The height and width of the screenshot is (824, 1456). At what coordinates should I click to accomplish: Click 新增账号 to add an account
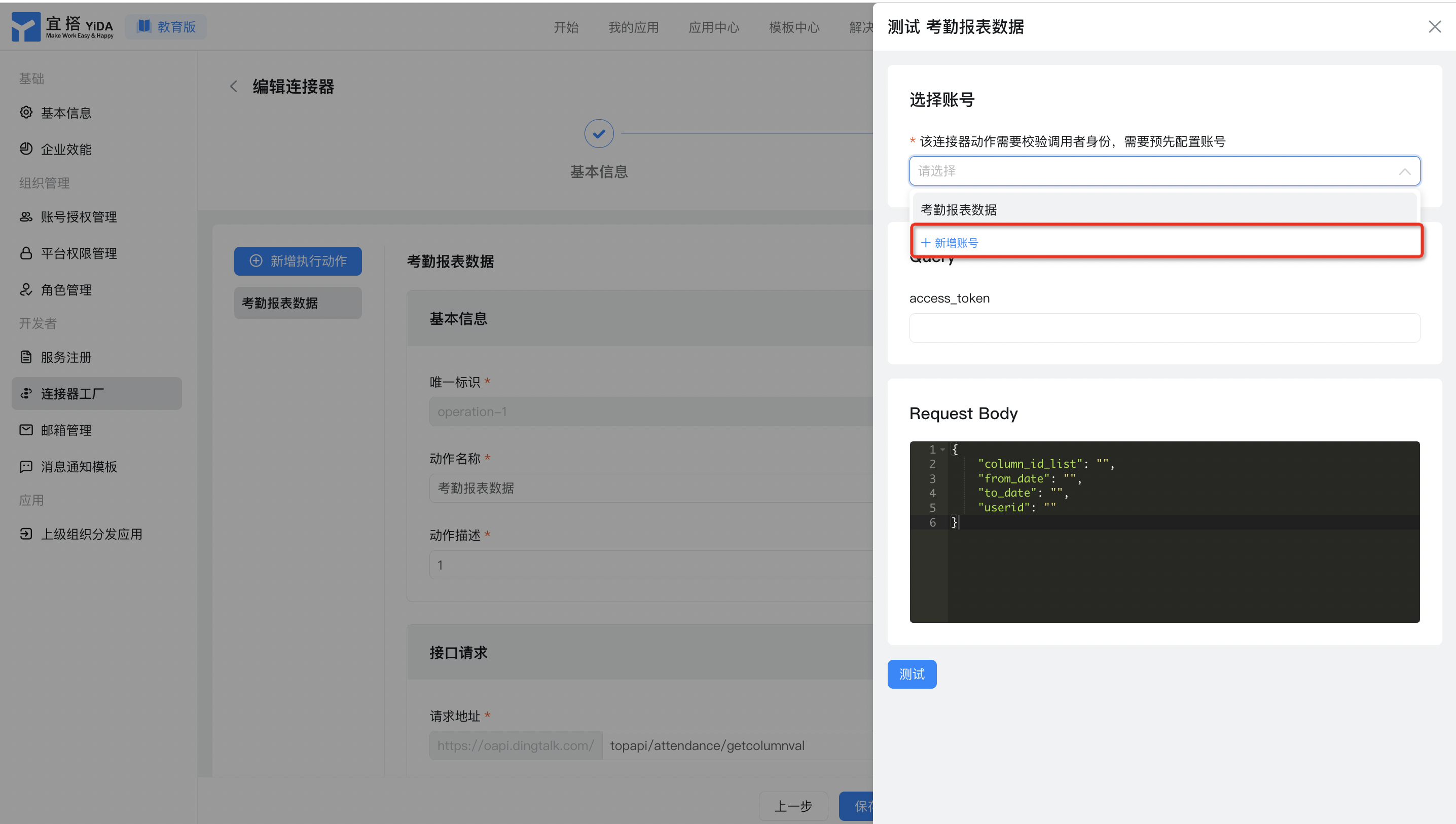point(950,243)
